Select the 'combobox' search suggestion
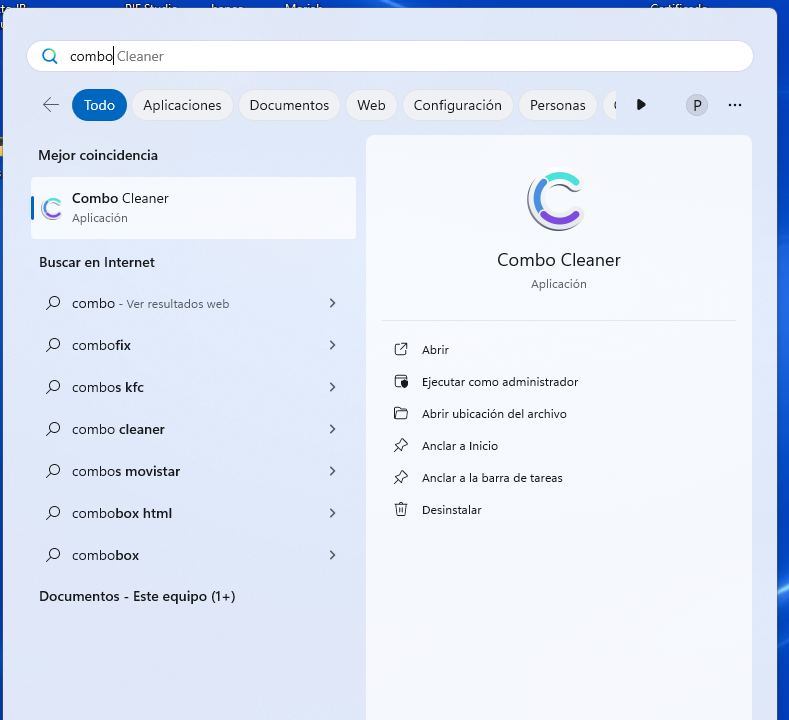 coord(193,555)
